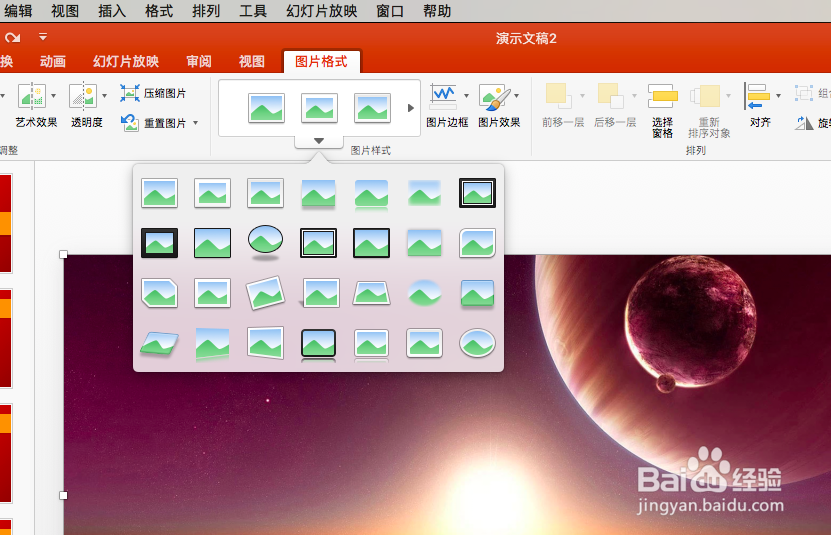Expand the 图片效果 dropdown arrow
The height and width of the screenshot is (535, 831).
tap(516, 96)
